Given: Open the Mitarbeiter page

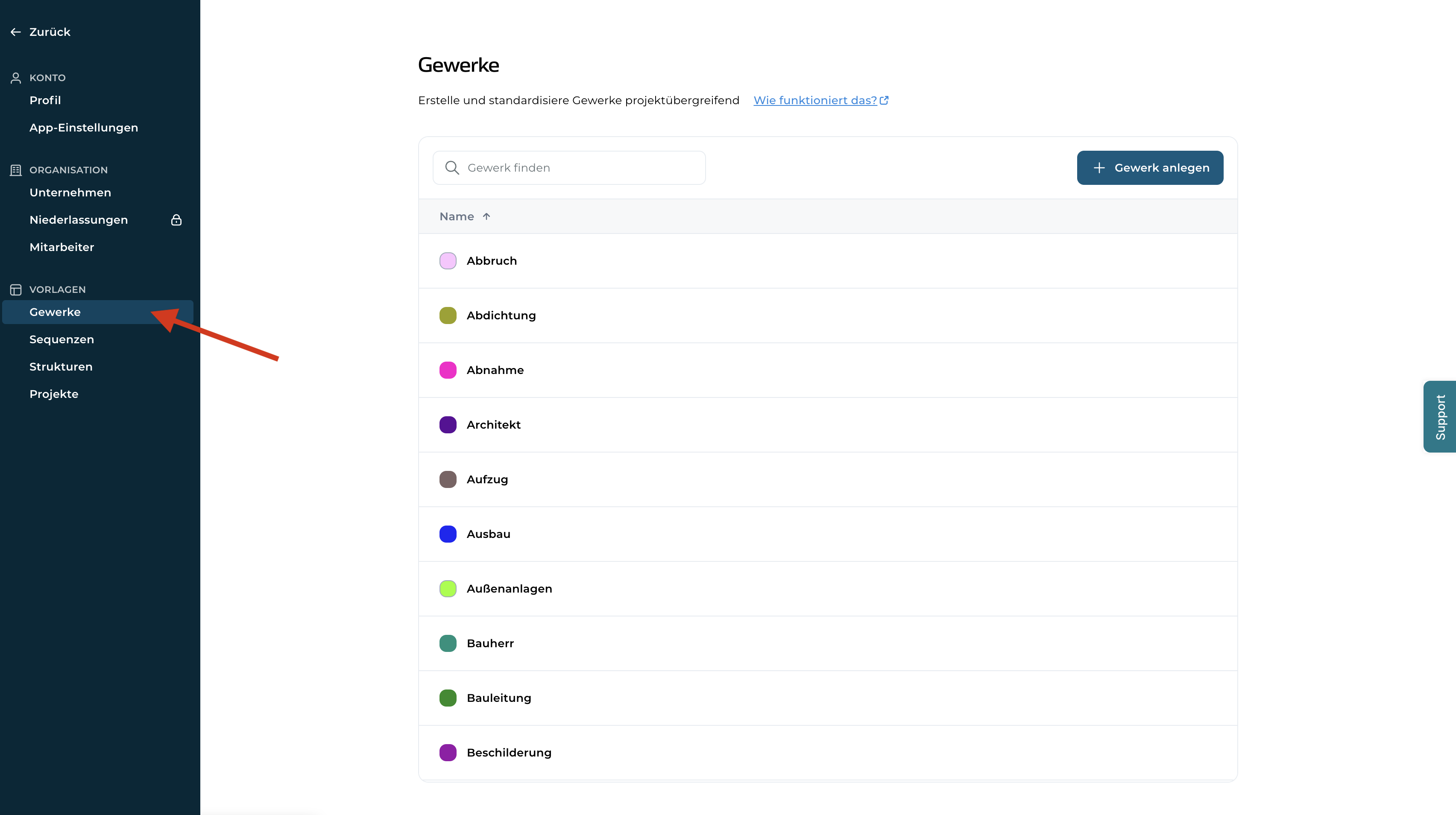Looking at the screenshot, I should click(62, 247).
